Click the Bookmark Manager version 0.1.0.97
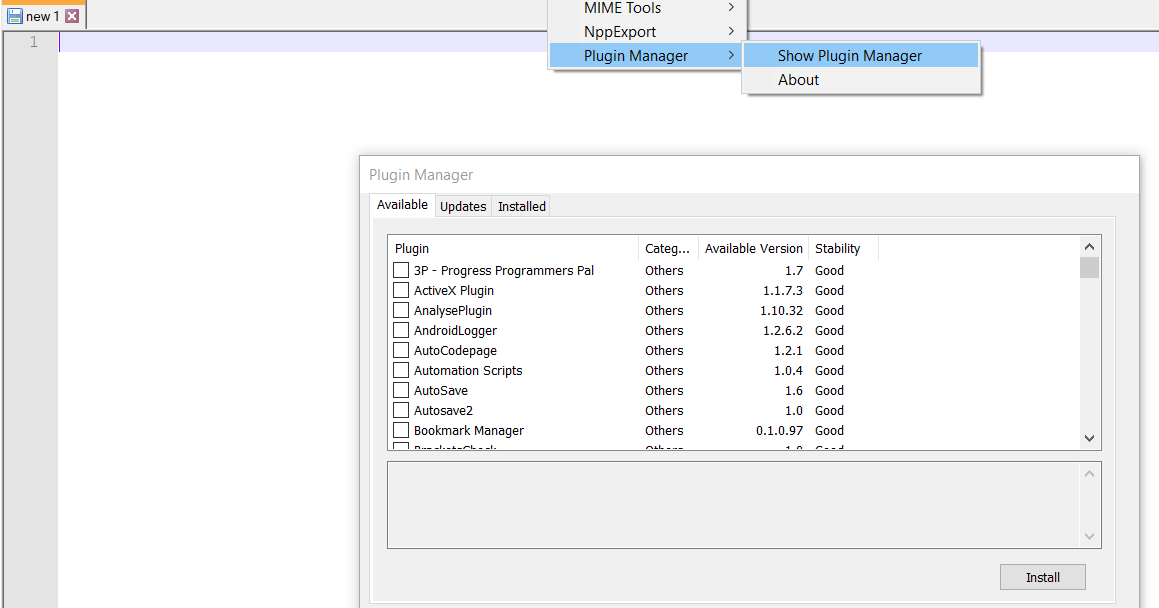This screenshot has height=608, width=1159. [x=779, y=430]
